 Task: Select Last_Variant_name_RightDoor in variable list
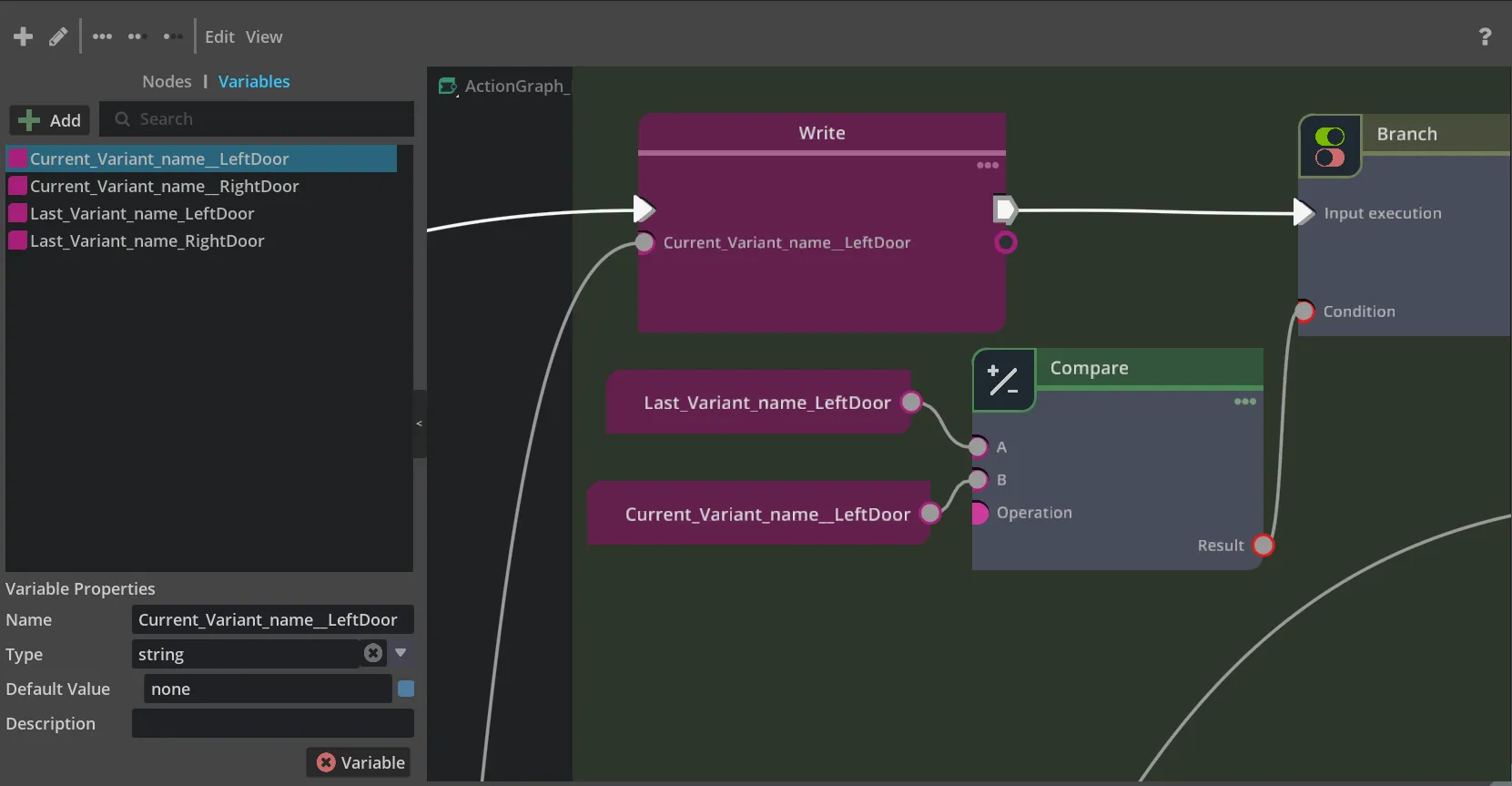pos(147,241)
